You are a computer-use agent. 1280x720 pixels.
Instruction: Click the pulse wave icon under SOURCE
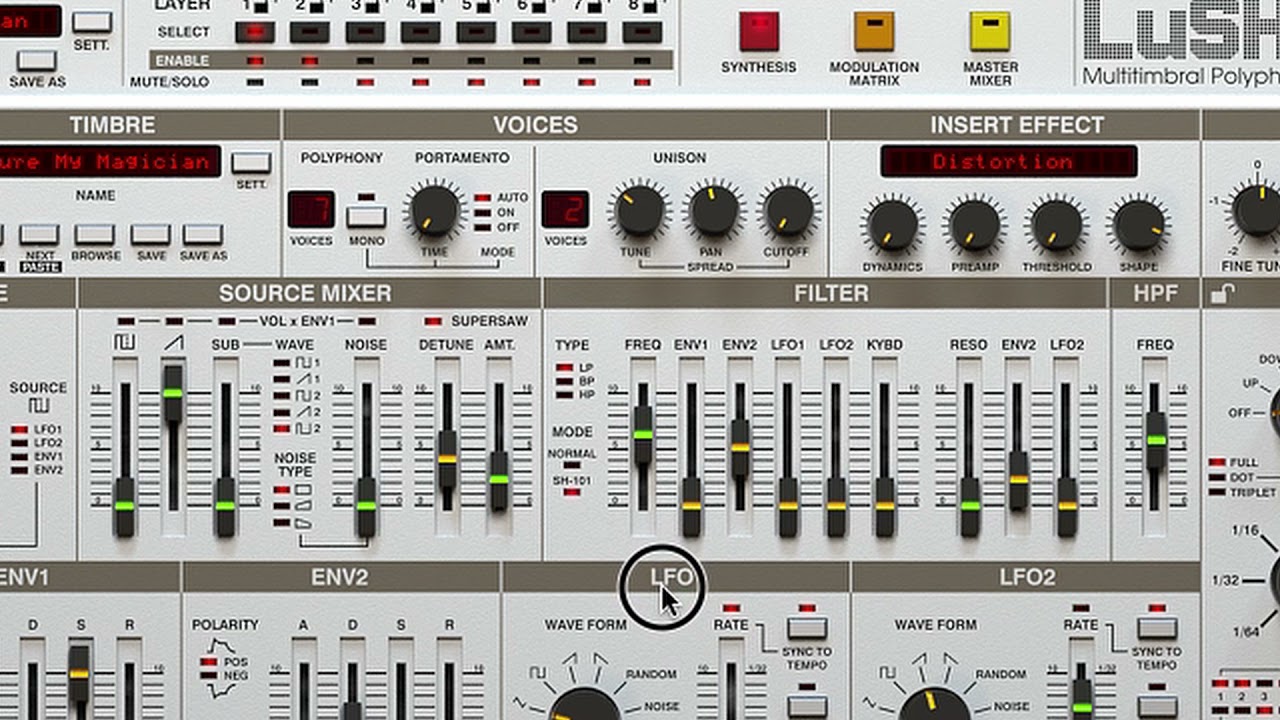[x=38, y=405]
